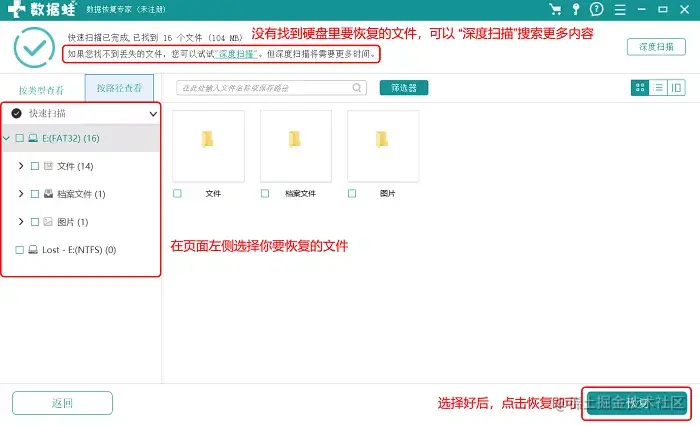Screen dimensions: 700x426
Task: Focus the file name search field
Action: point(271,88)
